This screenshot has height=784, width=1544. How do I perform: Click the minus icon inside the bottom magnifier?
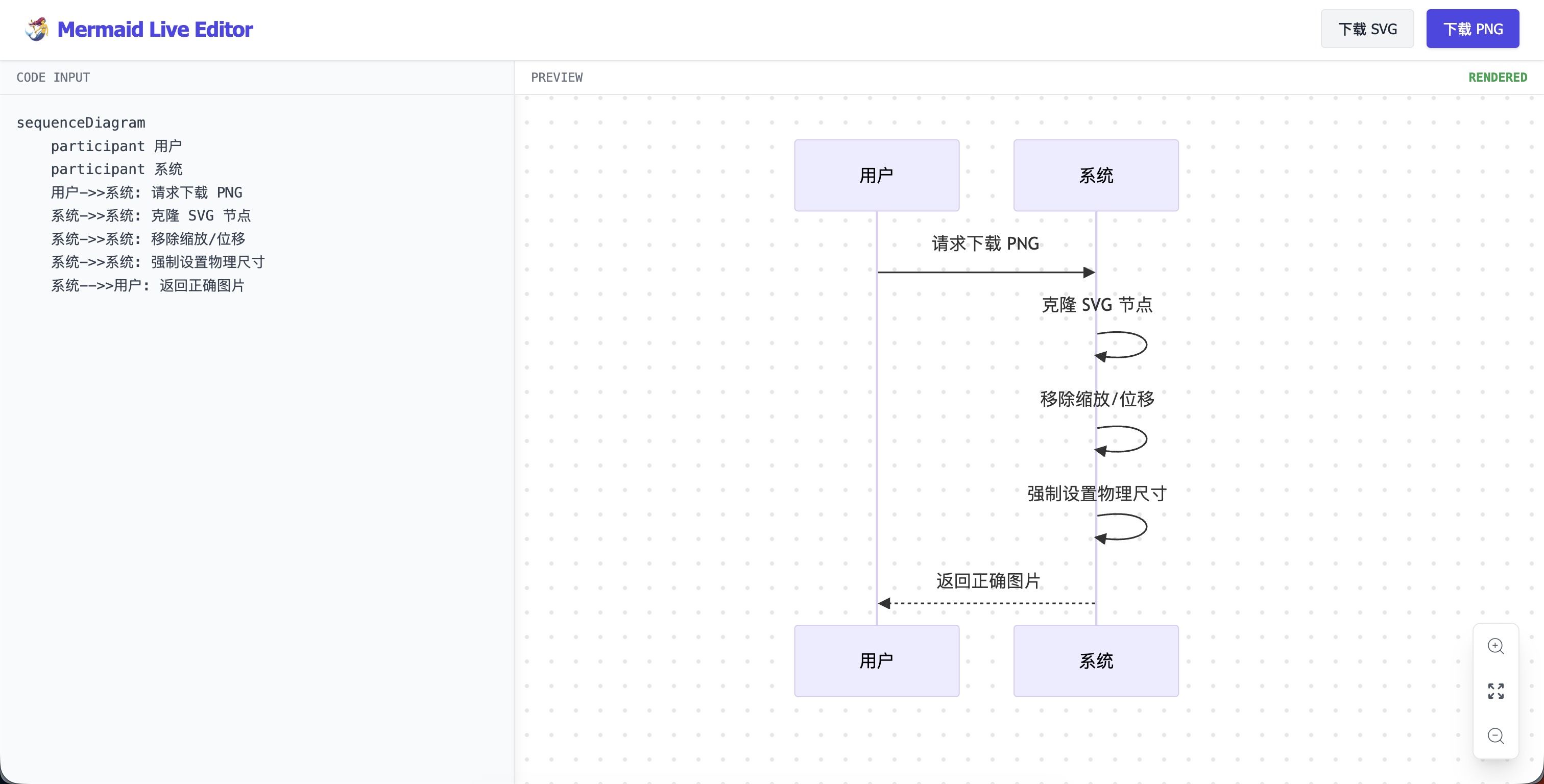pos(1495,736)
